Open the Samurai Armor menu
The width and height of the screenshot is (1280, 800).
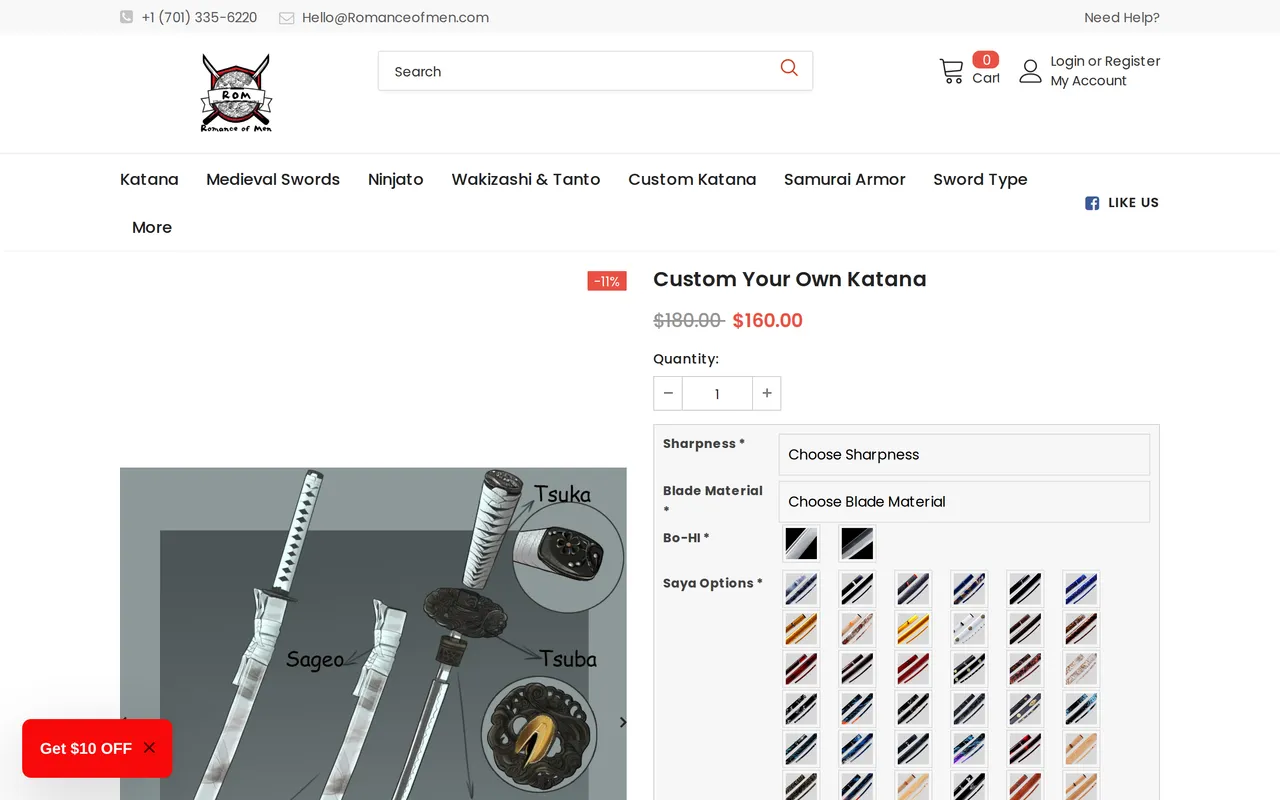[x=845, y=179]
